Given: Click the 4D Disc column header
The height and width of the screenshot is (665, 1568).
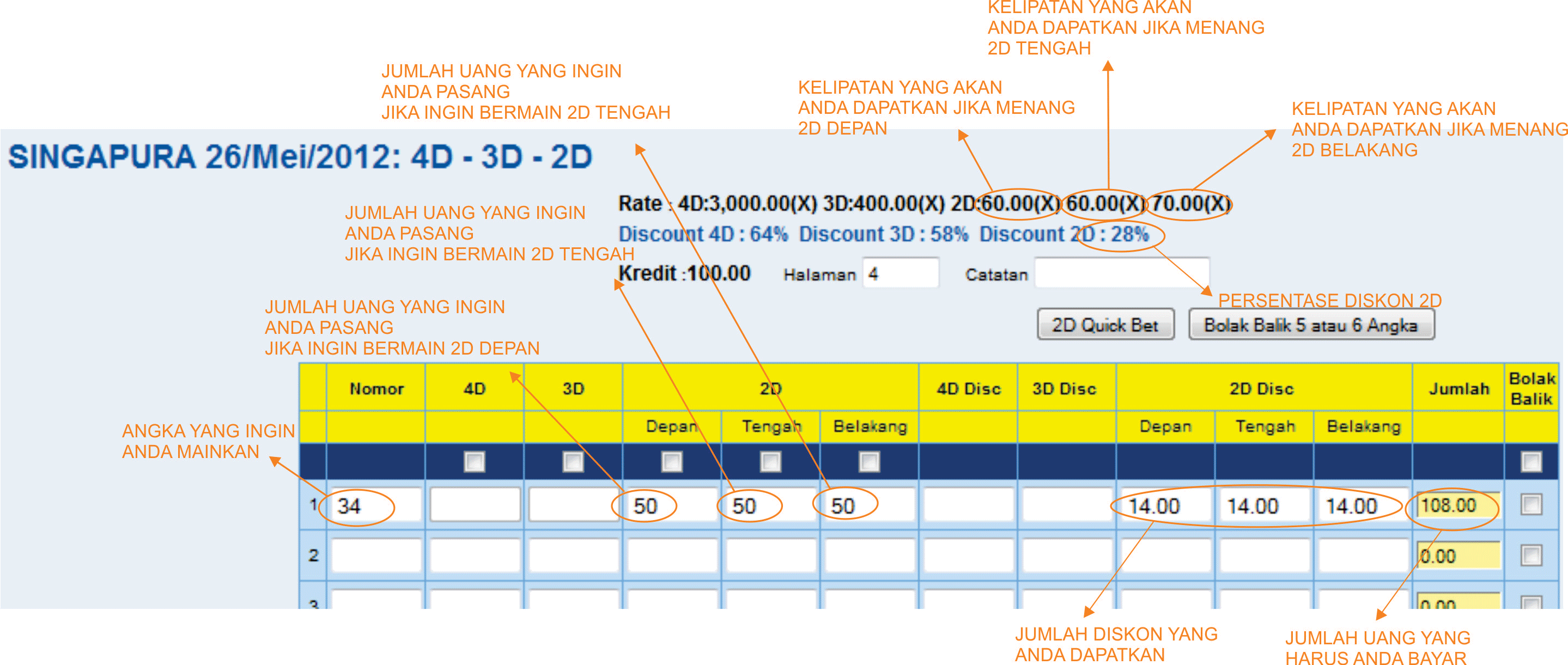Looking at the screenshot, I should coord(969,388).
